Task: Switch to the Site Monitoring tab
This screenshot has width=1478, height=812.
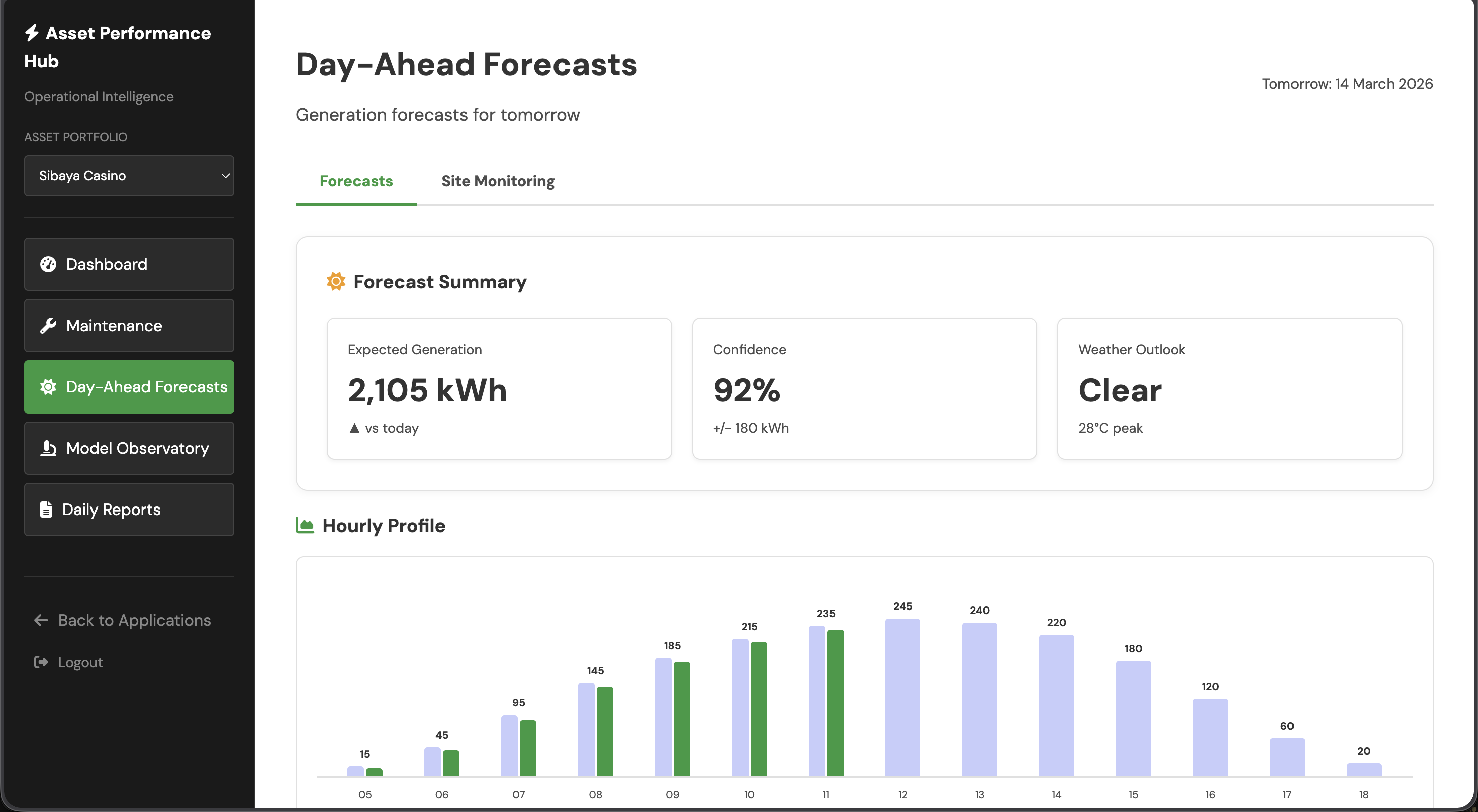Action: pyautogui.click(x=498, y=181)
